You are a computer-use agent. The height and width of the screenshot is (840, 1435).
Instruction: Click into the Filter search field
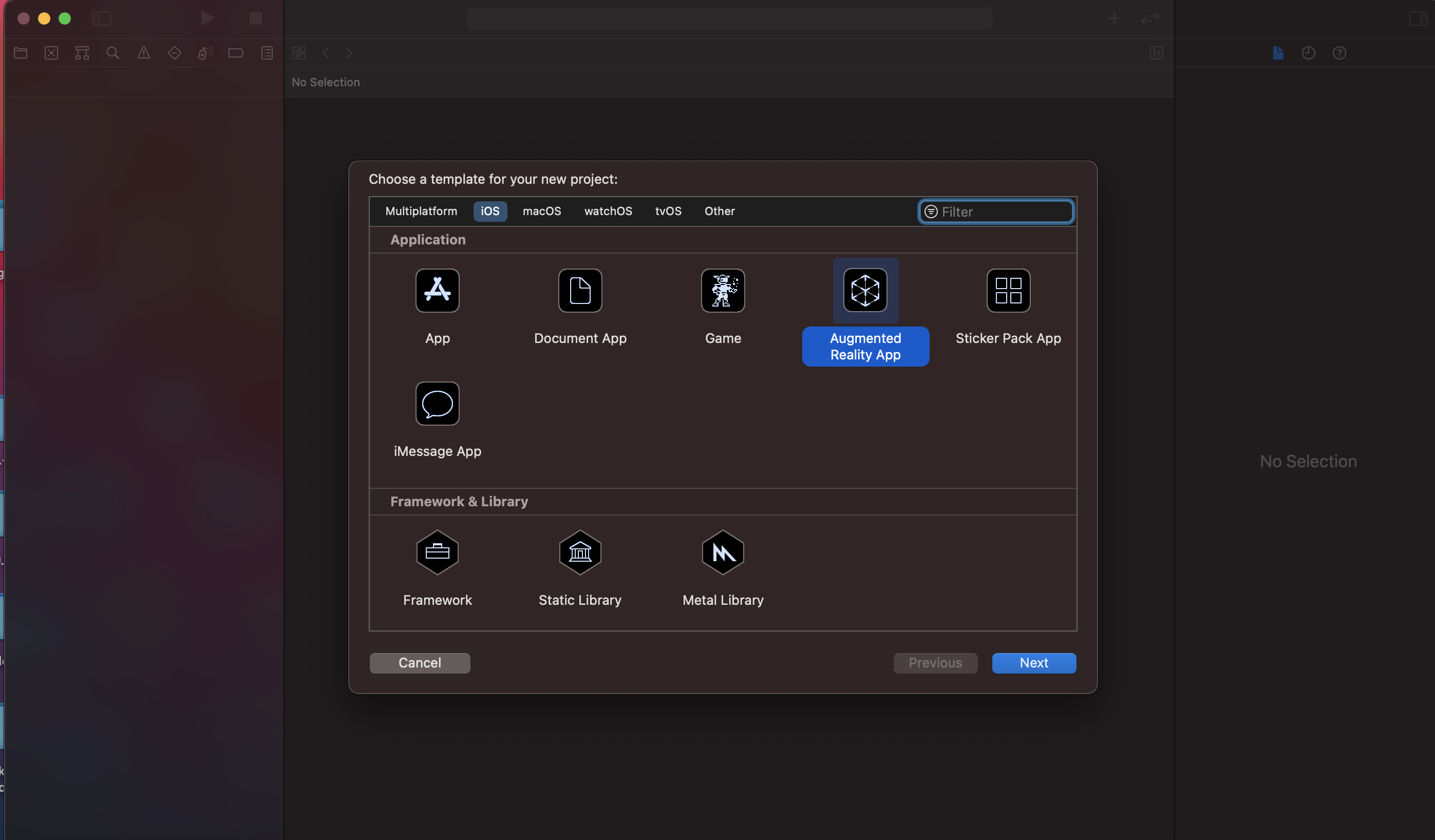point(1002,212)
